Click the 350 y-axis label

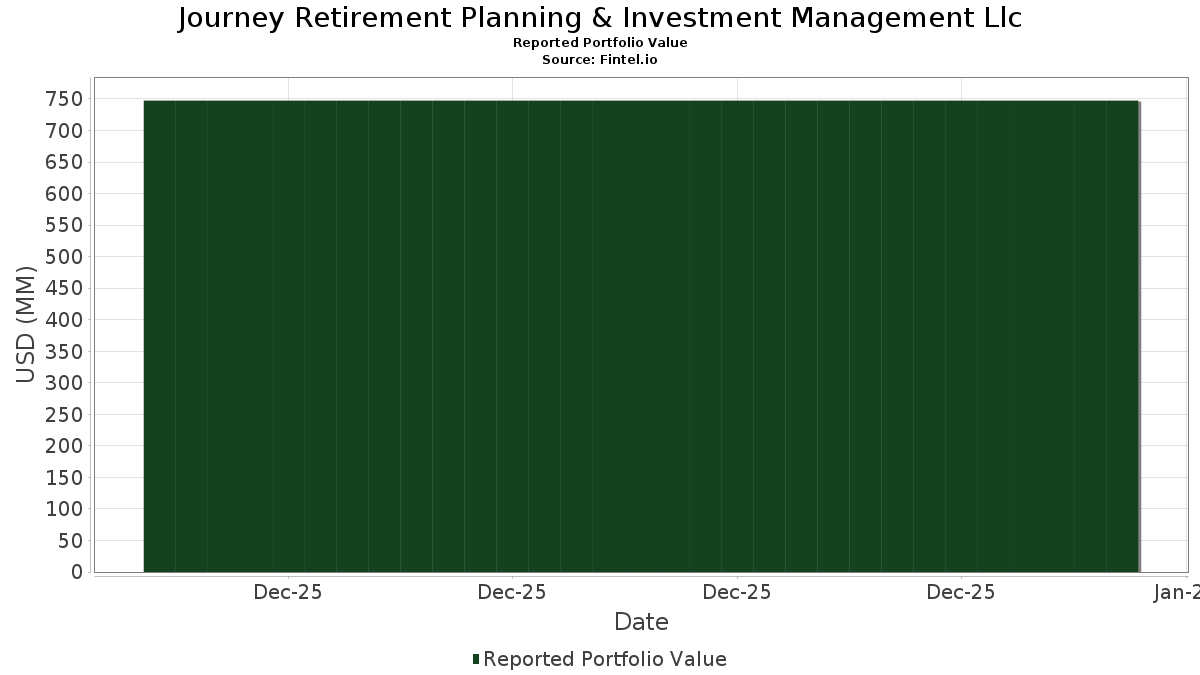coord(63,352)
